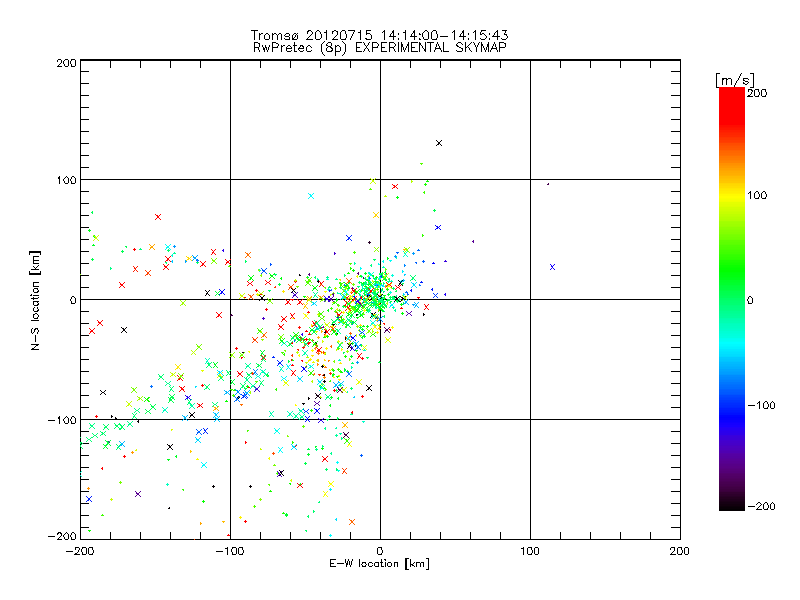Click the orange X marker near the bottom axis
This screenshot has height=600, width=800.
352,522
